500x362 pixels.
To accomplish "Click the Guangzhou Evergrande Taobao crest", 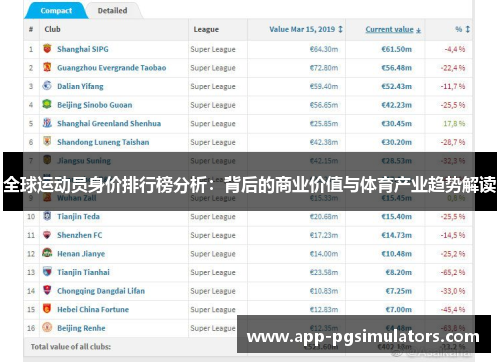I will (x=47, y=67).
